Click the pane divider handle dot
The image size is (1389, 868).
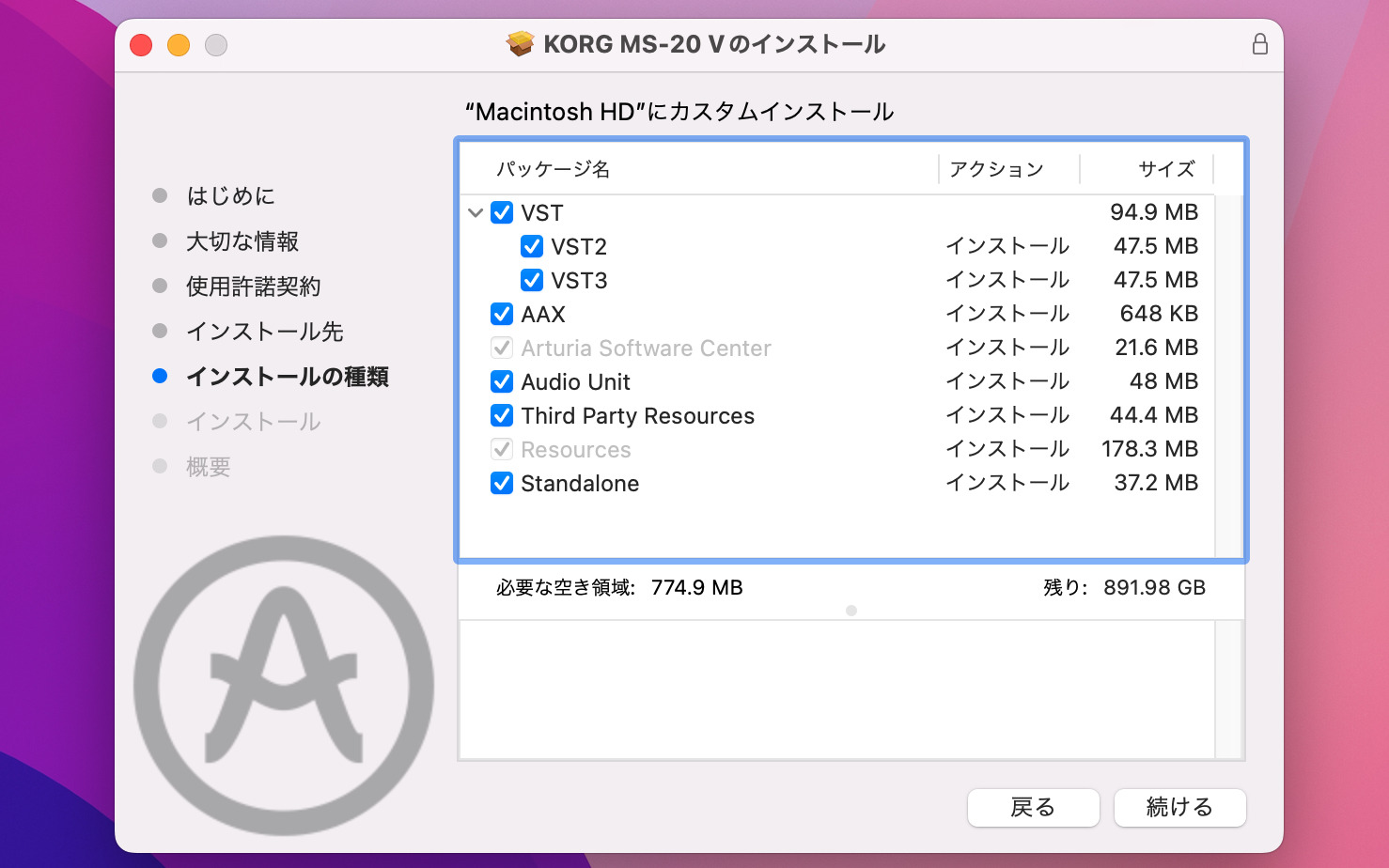(x=851, y=611)
